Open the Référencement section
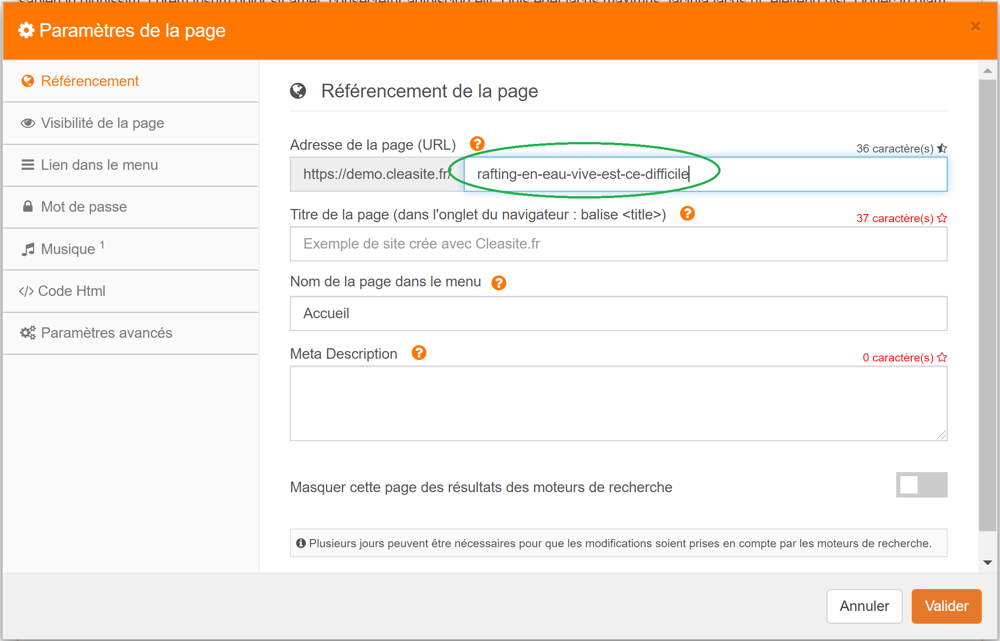The image size is (1000, 641). 89,81
